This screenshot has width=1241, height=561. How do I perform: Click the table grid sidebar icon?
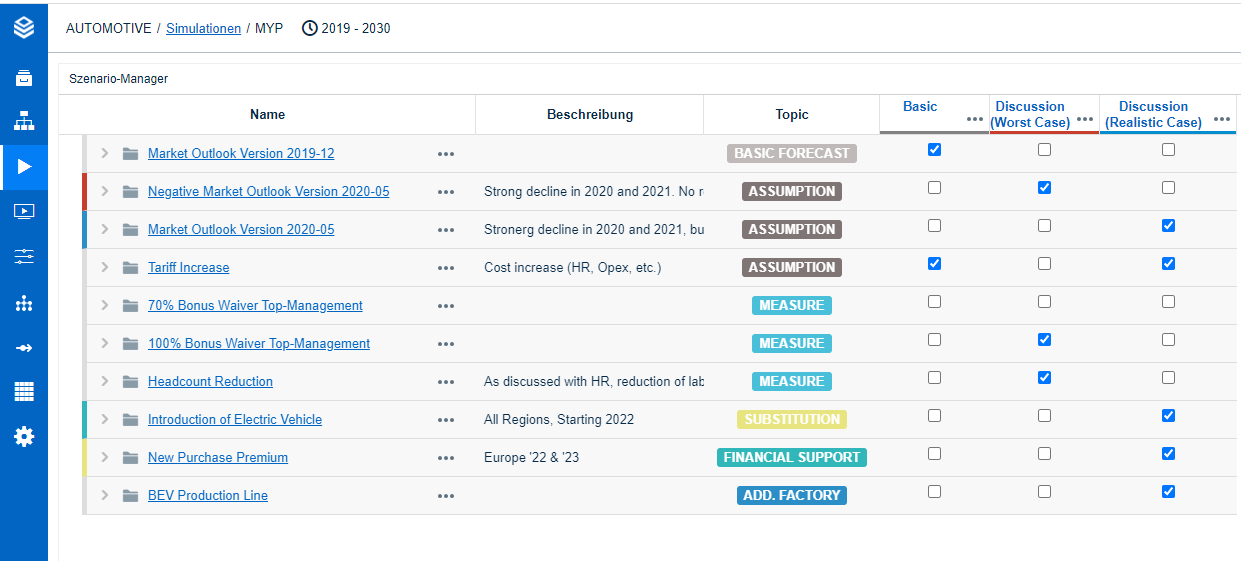pyautogui.click(x=24, y=391)
